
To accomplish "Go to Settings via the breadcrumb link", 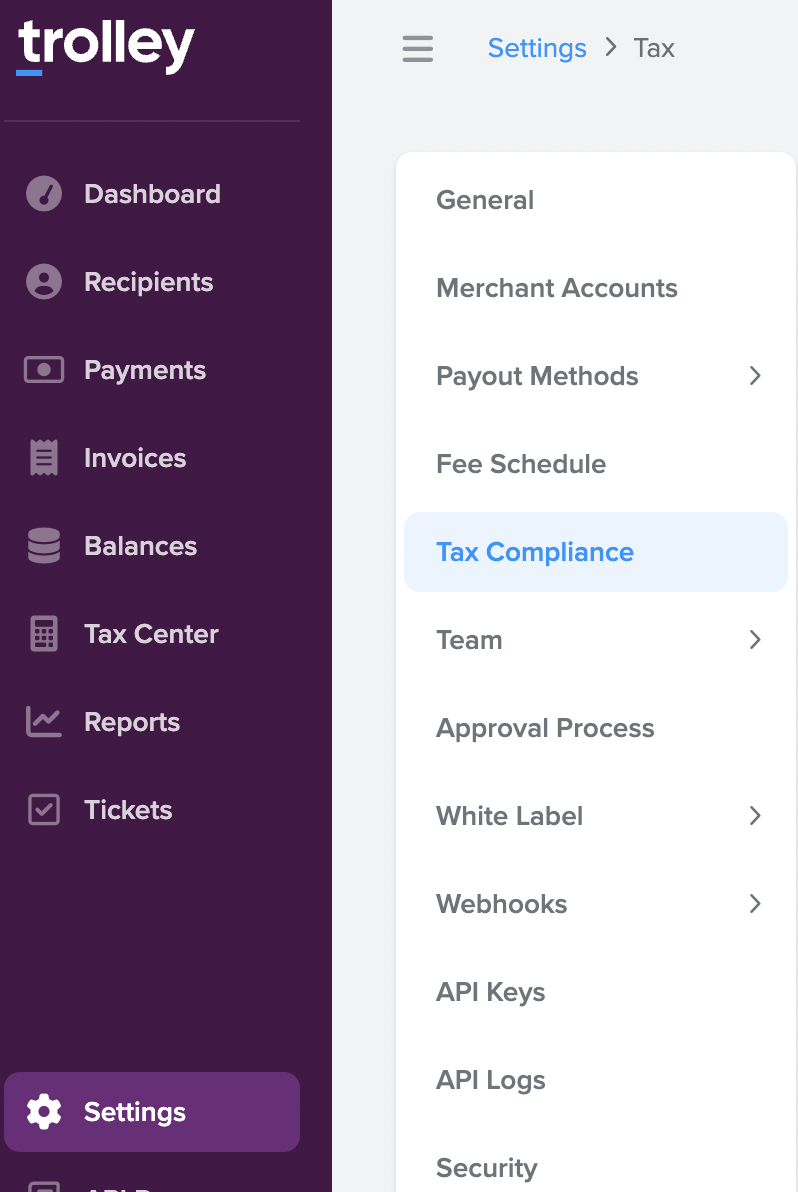I will [x=537, y=48].
